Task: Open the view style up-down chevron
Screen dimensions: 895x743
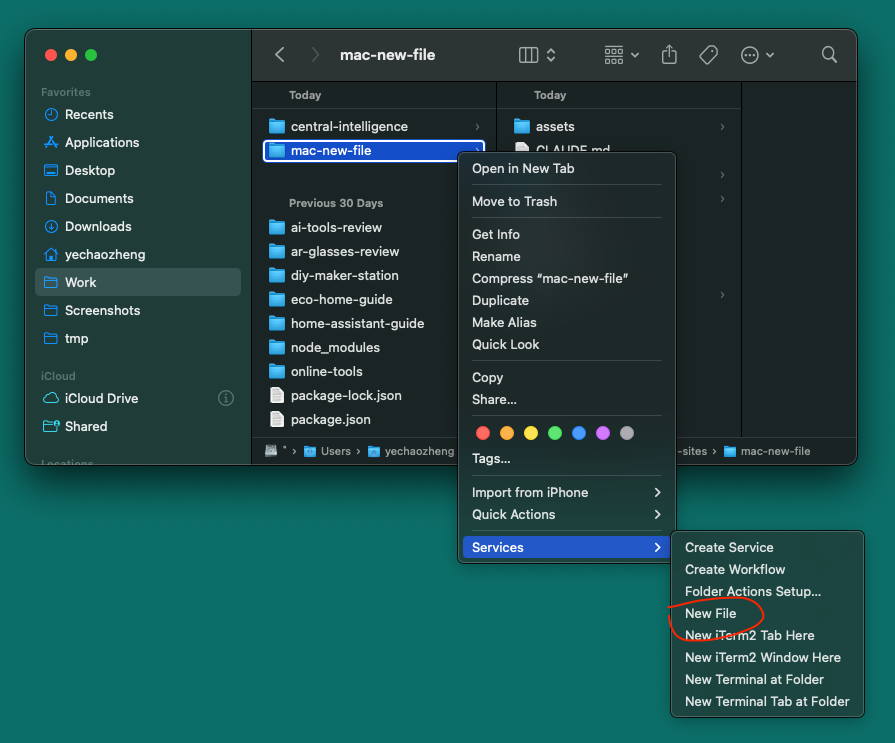Action: pyautogui.click(x=551, y=55)
